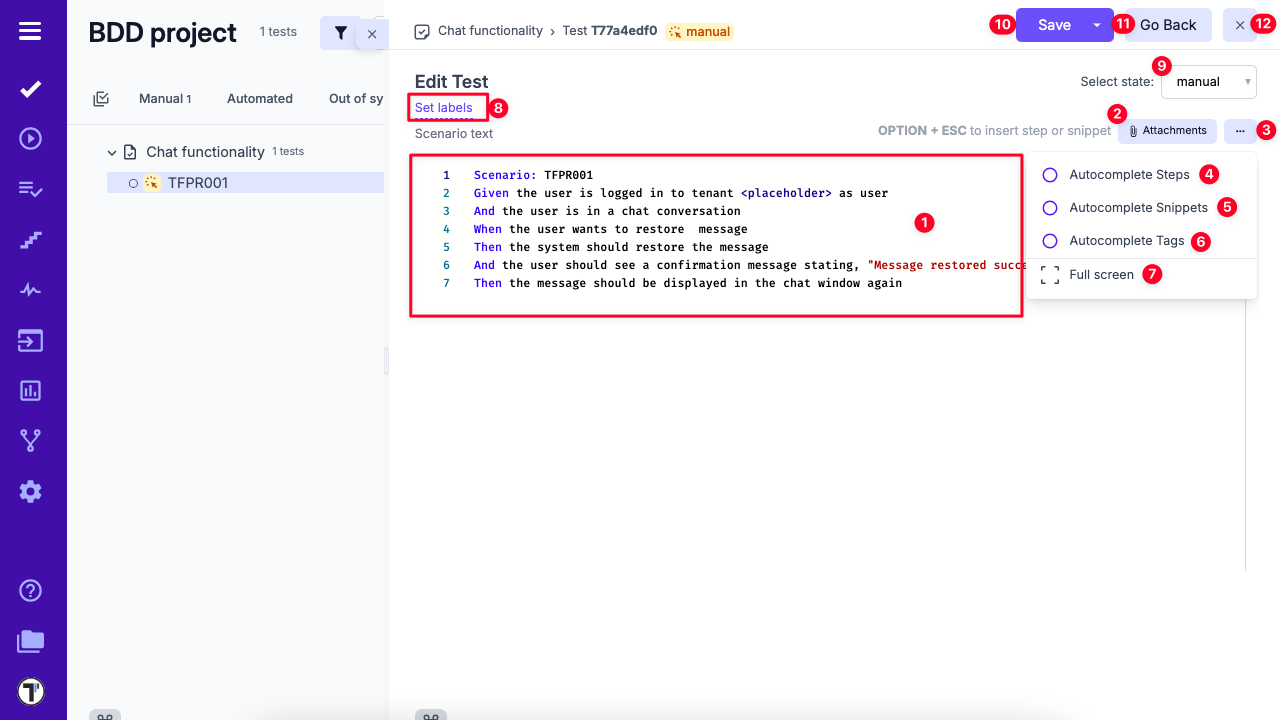Viewport: 1280px width, 720px height.
Task: Open the Help question mark icon
Action: coord(30,591)
